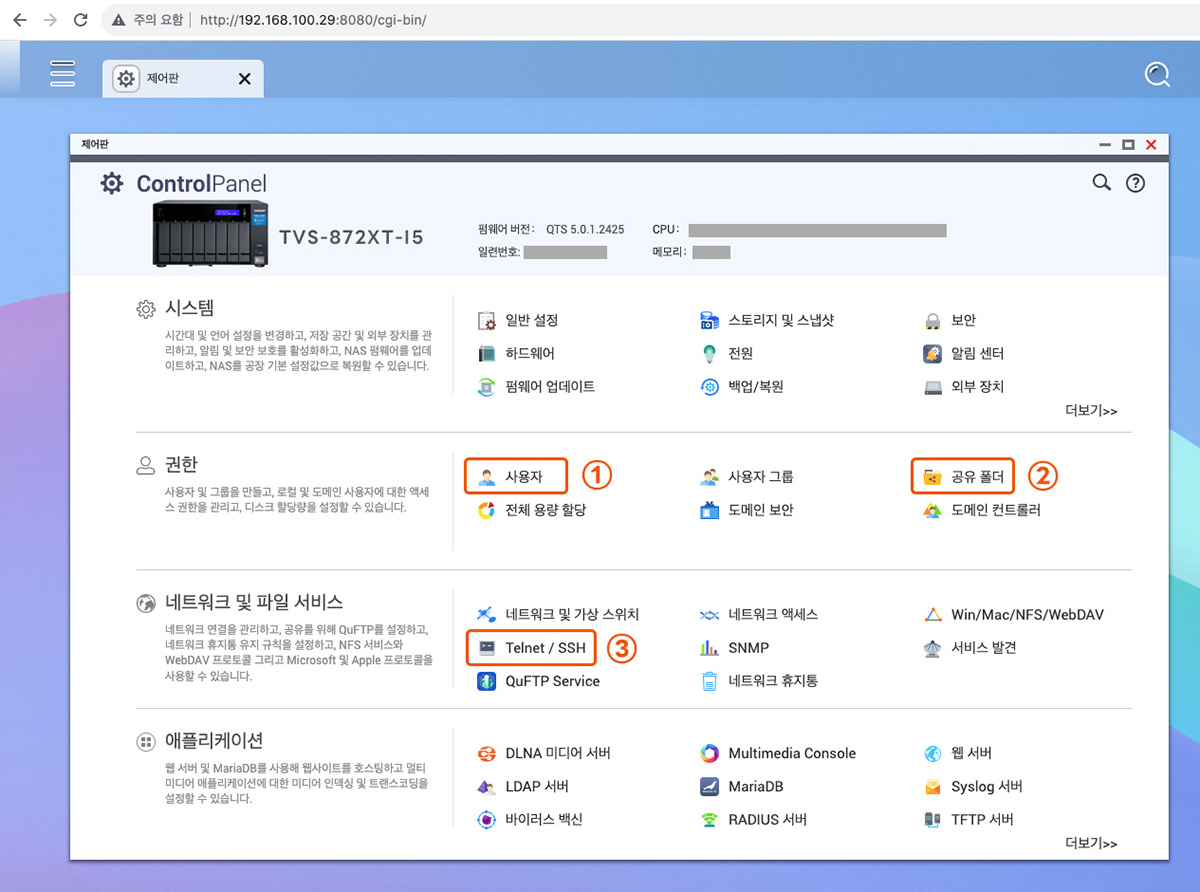Image resolution: width=1200 pixels, height=892 pixels.
Task: Open Control Panel help question mark
Action: click(x=1135, y=183)
